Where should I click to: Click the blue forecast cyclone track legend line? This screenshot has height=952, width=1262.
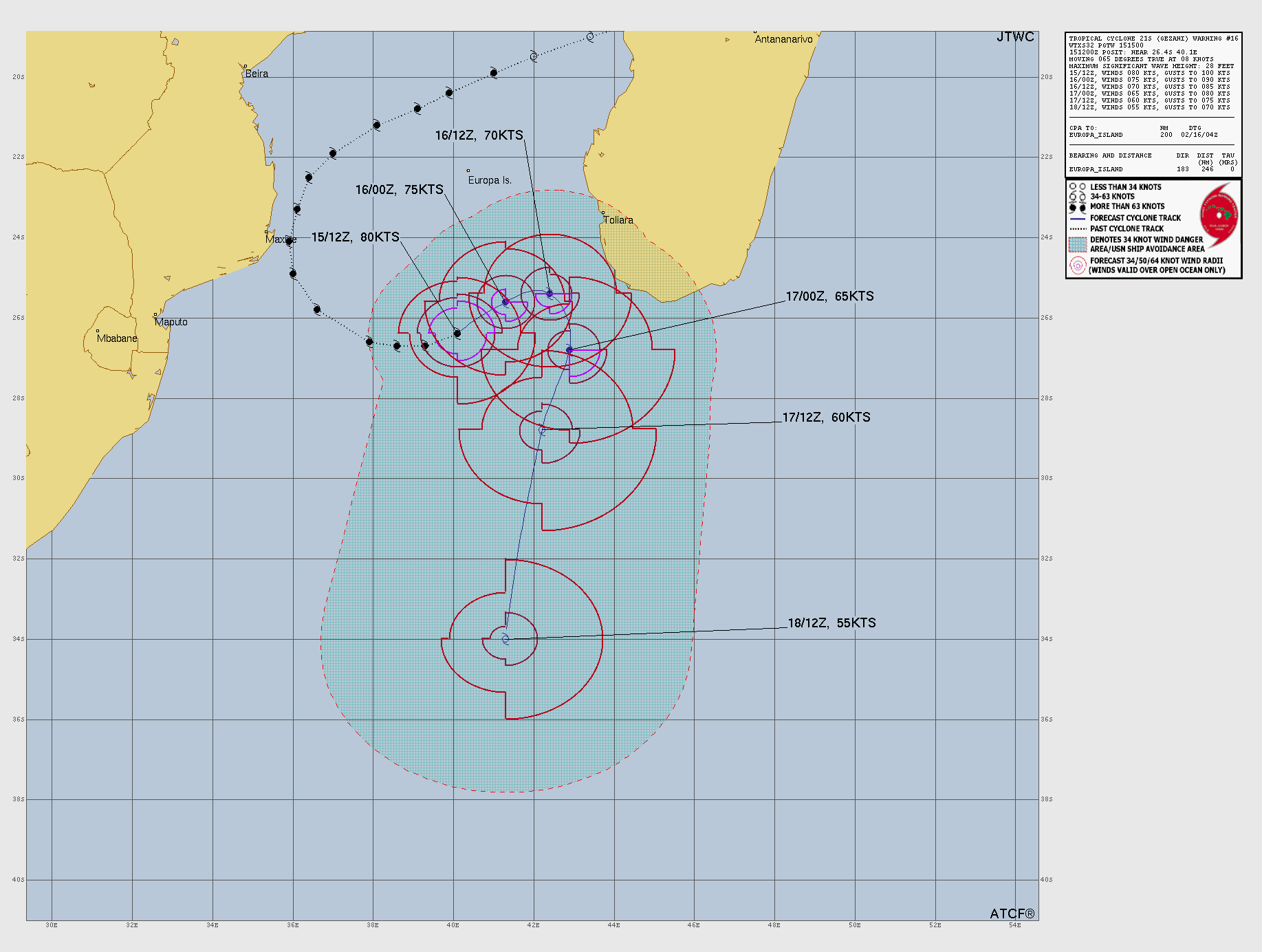pyautogui.click(x=1077, y=218)
